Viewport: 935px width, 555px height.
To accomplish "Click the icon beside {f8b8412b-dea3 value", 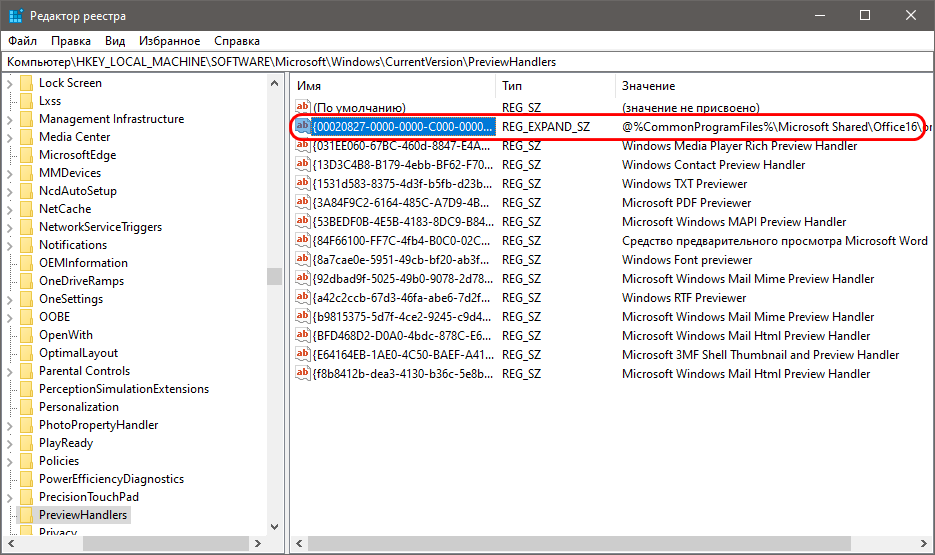I will coord(303,373).
